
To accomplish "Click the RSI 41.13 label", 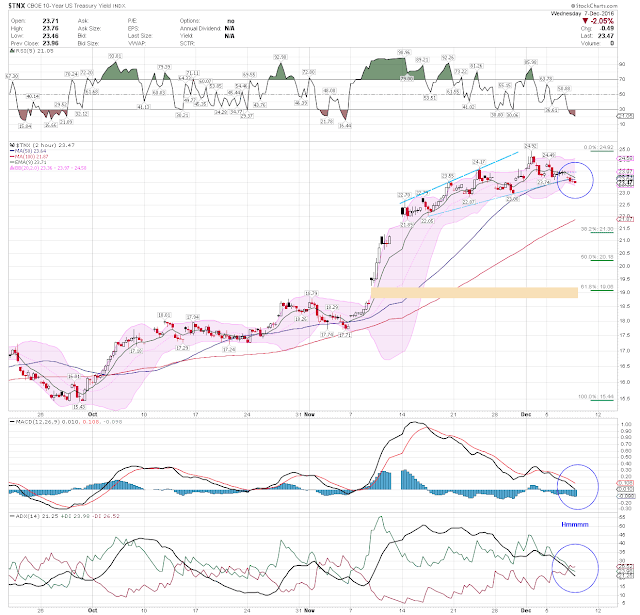I will coord(143,107).
